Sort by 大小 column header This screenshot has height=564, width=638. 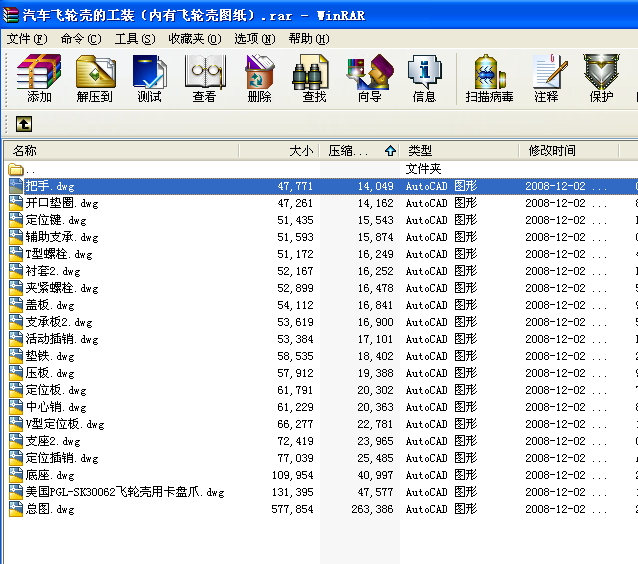coord(279,151)
